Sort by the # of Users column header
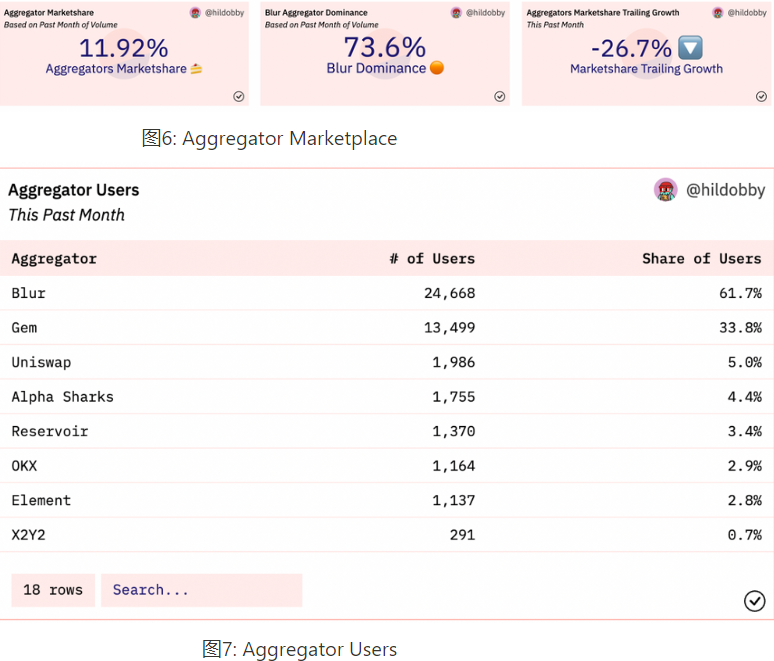The height and width of the screenshot is (661, 774). pos(432,259)
